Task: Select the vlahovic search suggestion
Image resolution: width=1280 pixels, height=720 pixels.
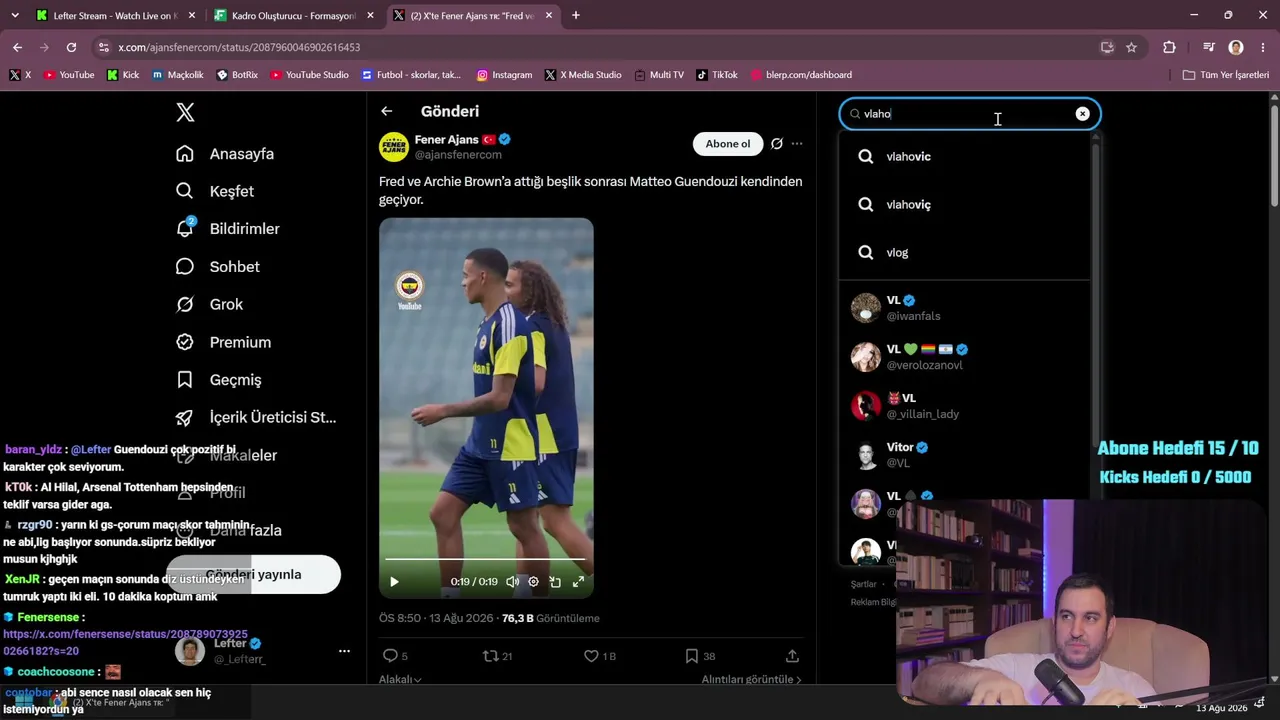Action: (x=964, y=156)
